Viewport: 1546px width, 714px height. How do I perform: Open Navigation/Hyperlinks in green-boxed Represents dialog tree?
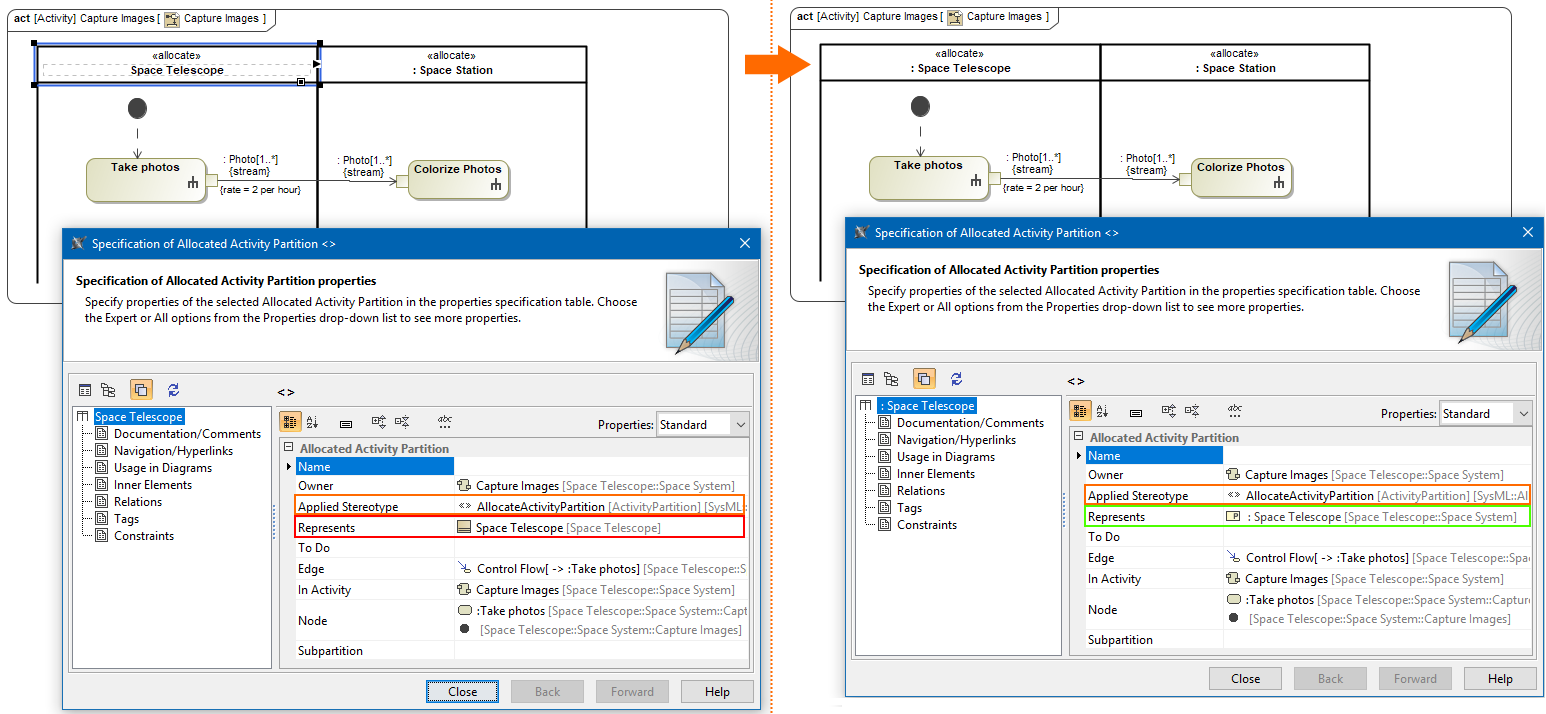click(956, 440)
